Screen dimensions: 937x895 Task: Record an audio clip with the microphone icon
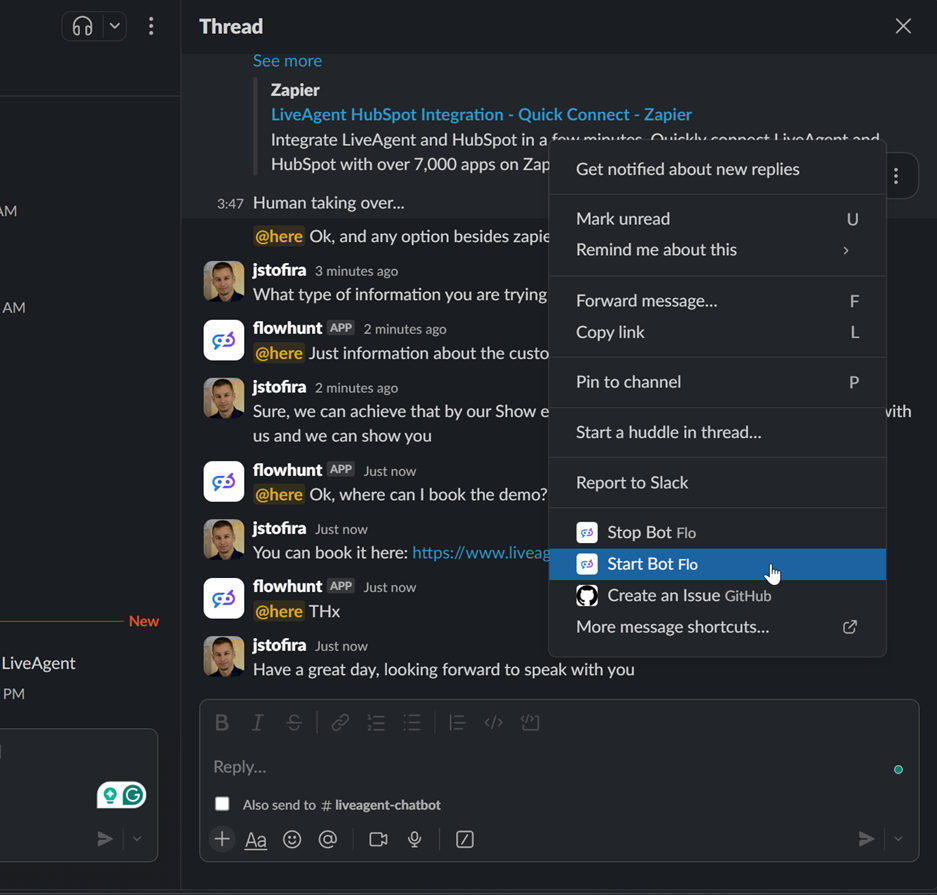(x=414, y=839)
